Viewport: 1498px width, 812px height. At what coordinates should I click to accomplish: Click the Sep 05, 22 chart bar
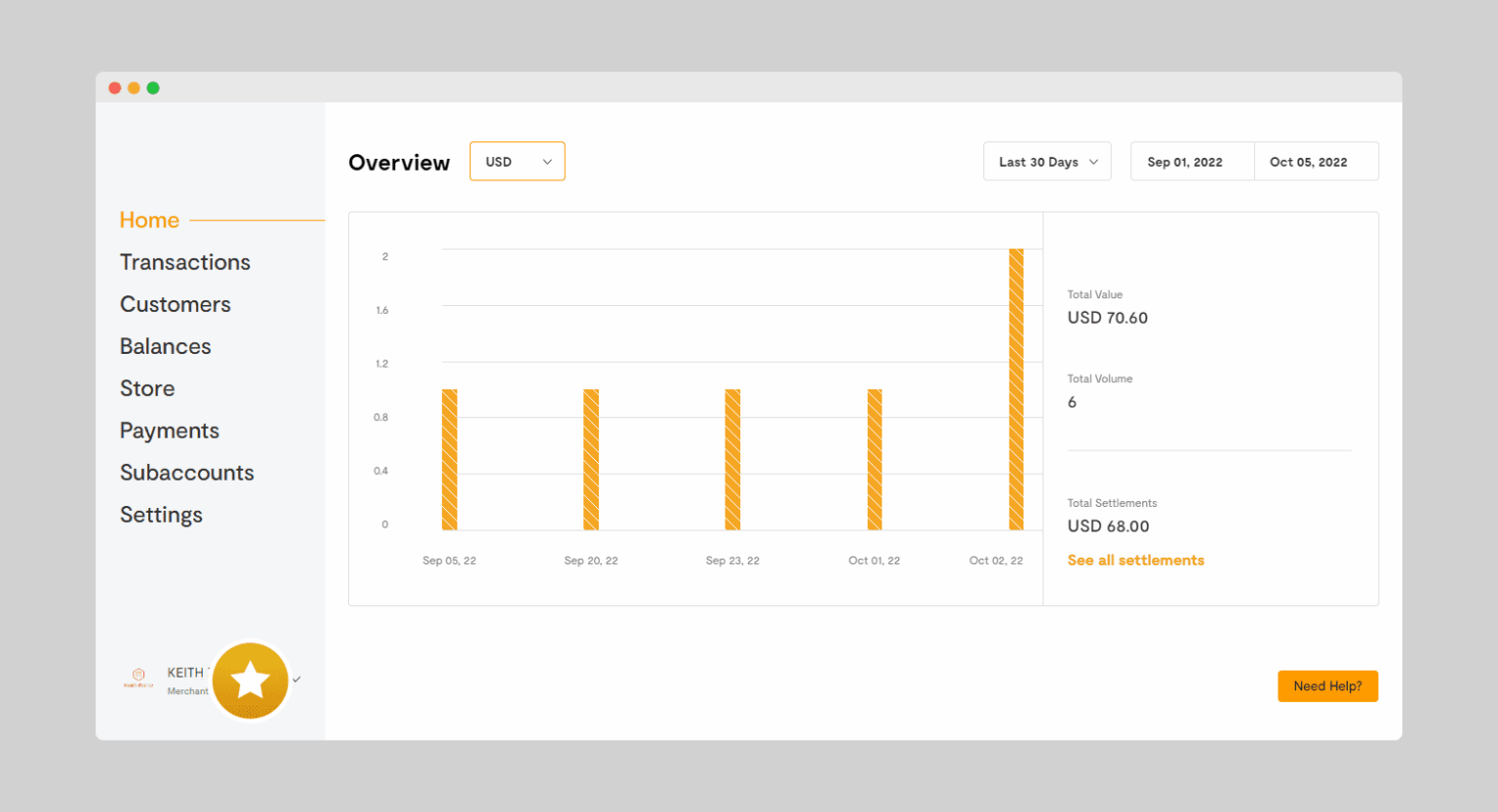(x=450, y=460)
